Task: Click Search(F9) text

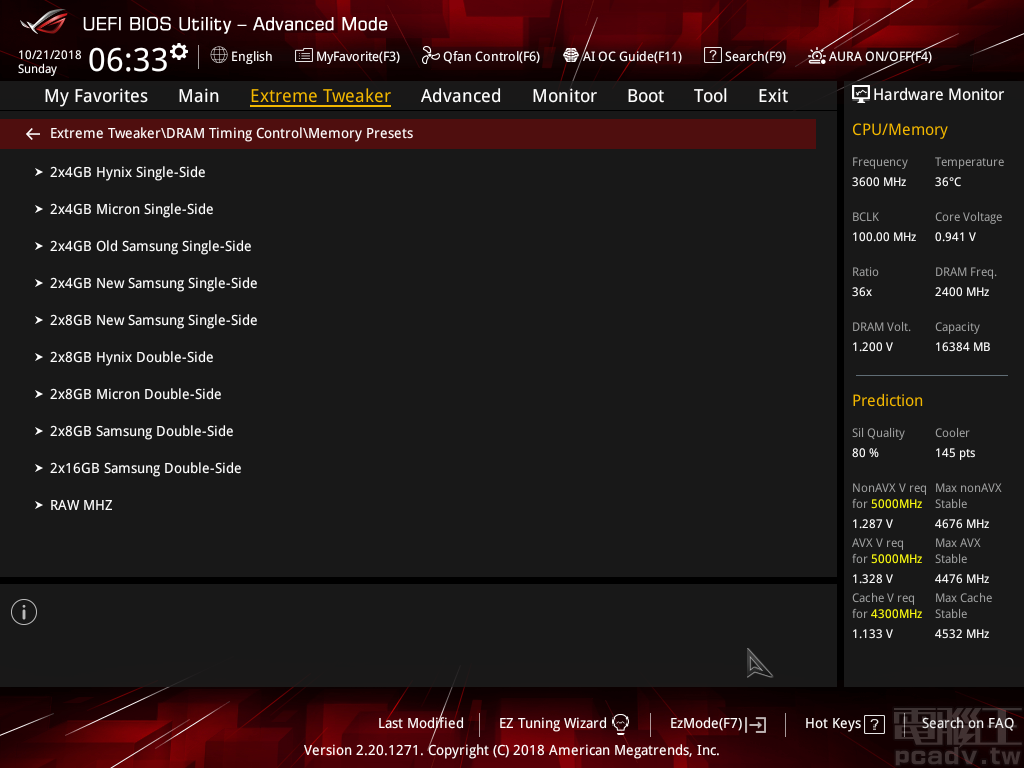Action: [755, 57]
